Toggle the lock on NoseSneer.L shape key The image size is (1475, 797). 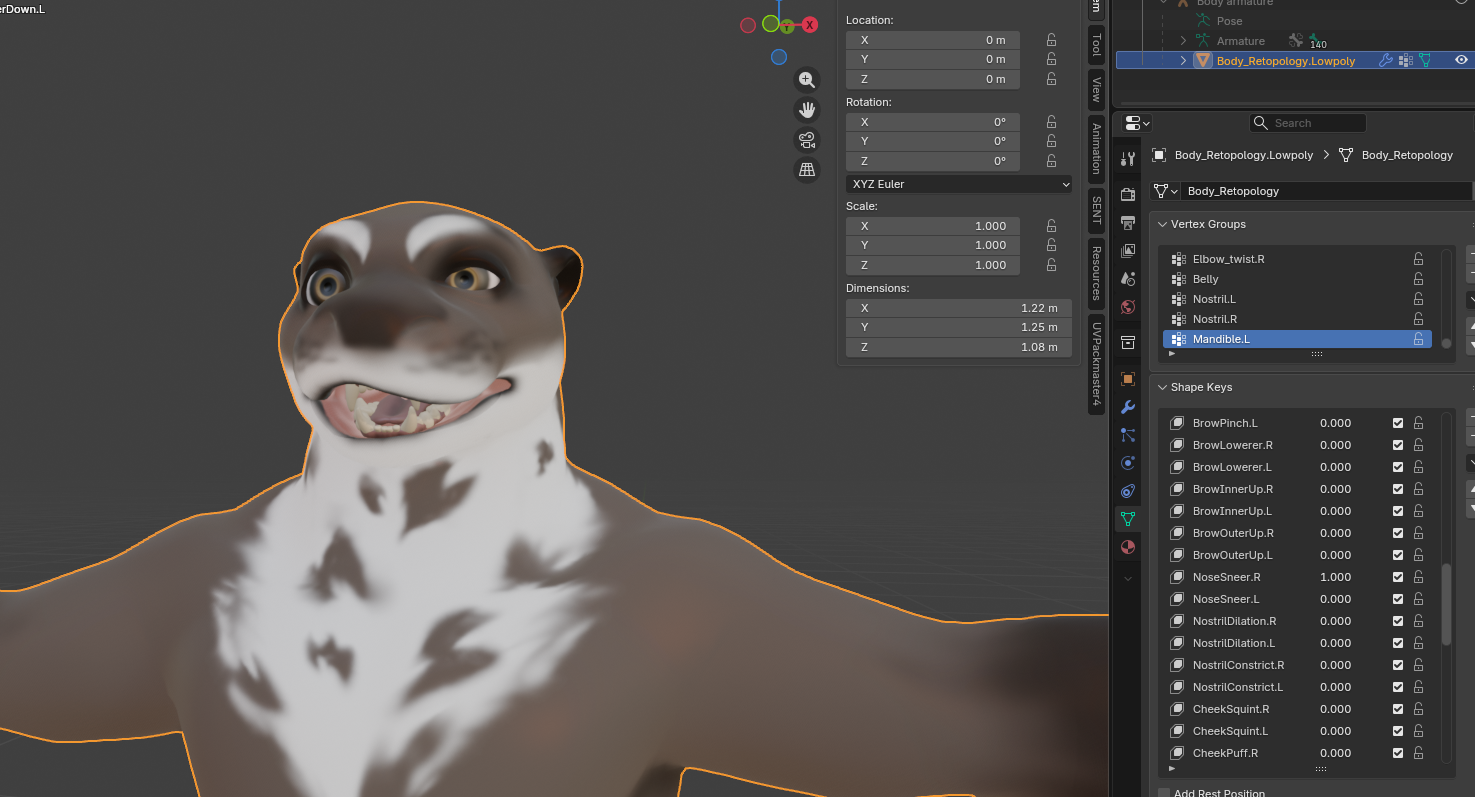pyautogui.click(x=1418, y=599)
